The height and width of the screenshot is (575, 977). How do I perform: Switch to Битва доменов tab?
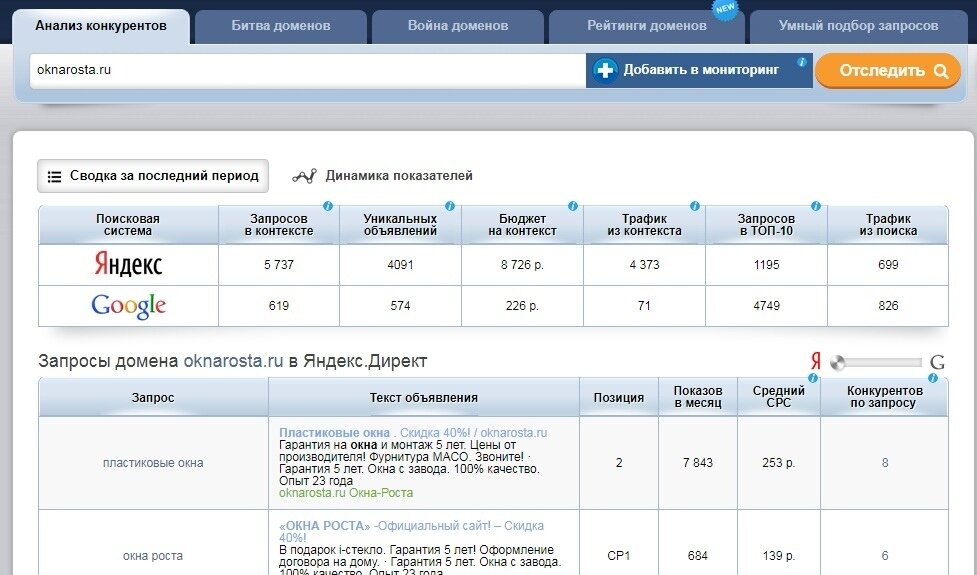281,27
